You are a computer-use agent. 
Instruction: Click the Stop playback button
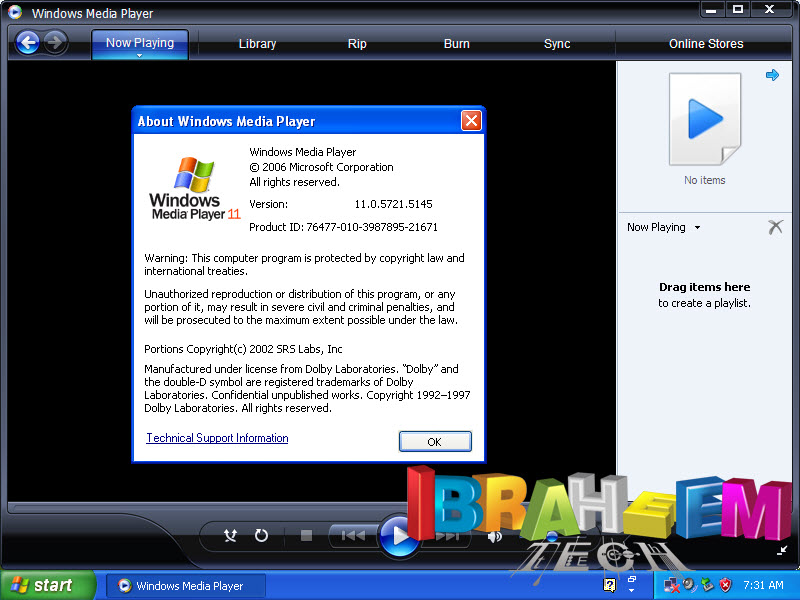point(306,535)
